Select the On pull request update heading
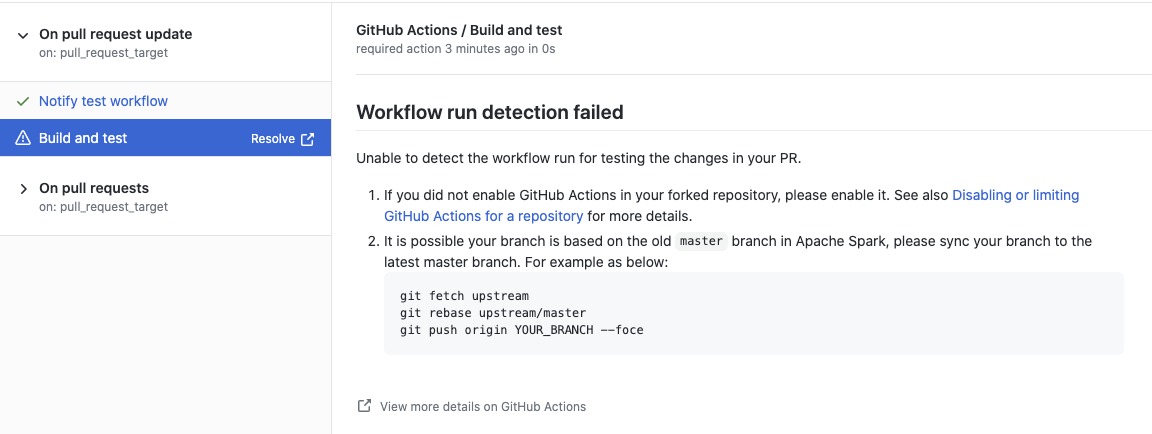The image size is (1152, 434). [115, 34]
